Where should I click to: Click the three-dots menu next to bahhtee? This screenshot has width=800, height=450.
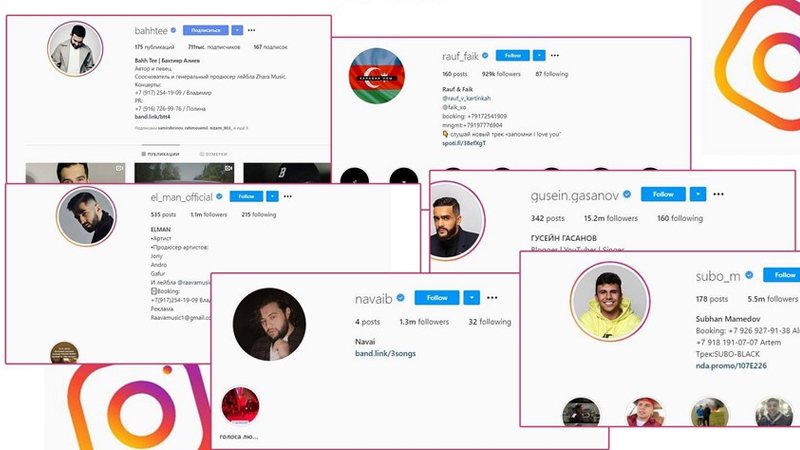click(252, 30)
